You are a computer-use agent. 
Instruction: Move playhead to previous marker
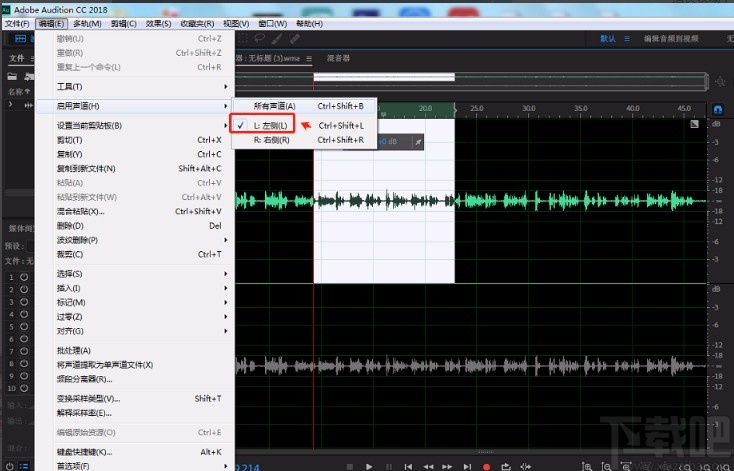click(408, 466)
